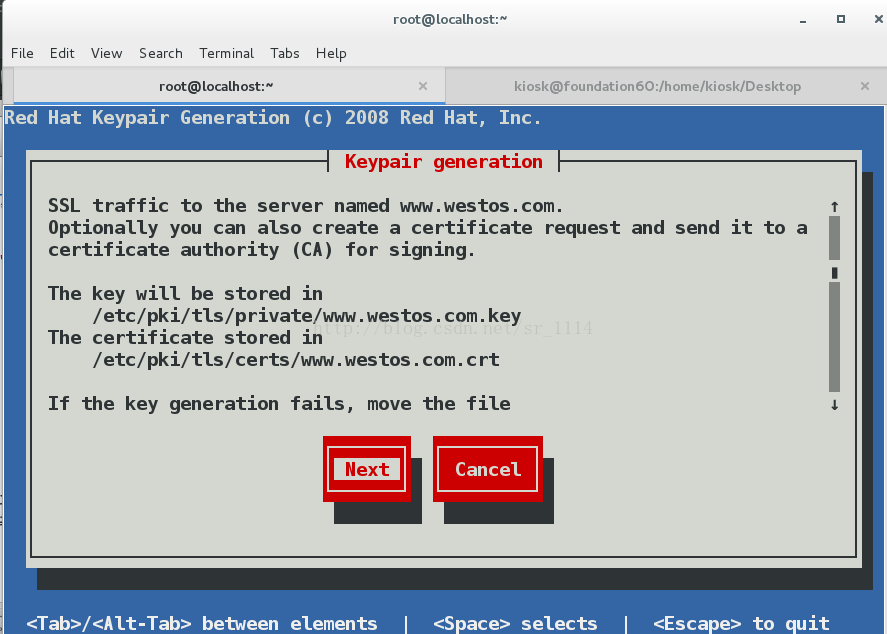Open the Tabs menu
887x634 pixels.
coord(285,53)
